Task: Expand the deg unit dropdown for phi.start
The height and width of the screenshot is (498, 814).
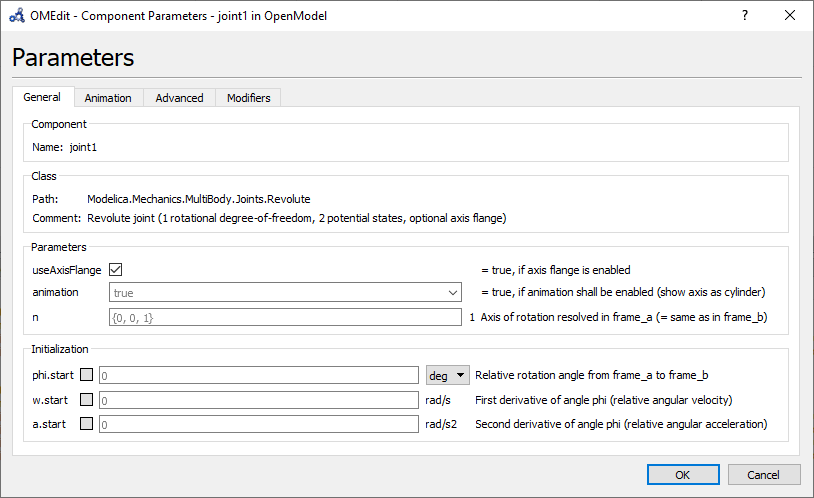Action: (x=447, y=375)
